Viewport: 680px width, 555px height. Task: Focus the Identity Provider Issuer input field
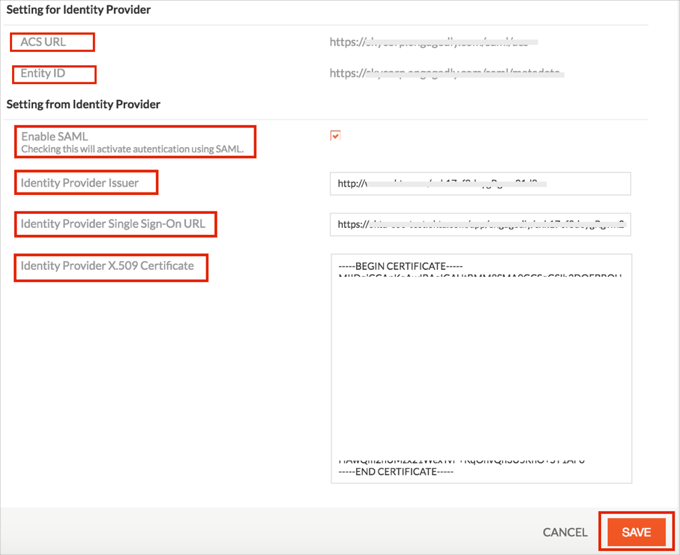480,183
